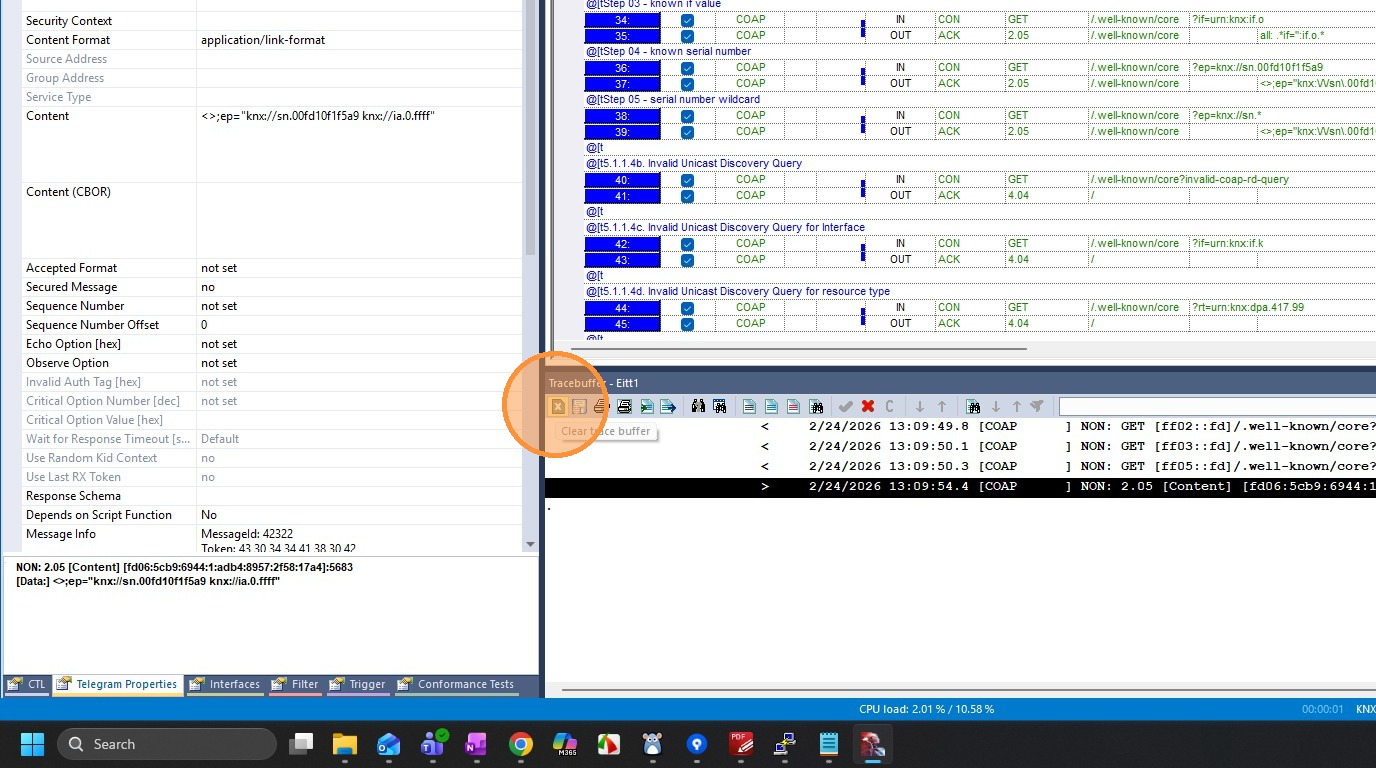Click the properties panel scroll down arrow
This screenshot has width=1376, height=768.
(530, 545)
